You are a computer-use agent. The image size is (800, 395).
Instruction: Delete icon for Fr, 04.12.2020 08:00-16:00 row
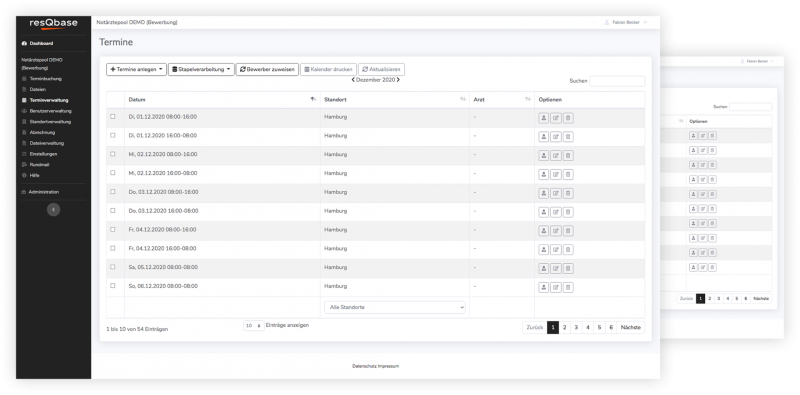(568, 231)
